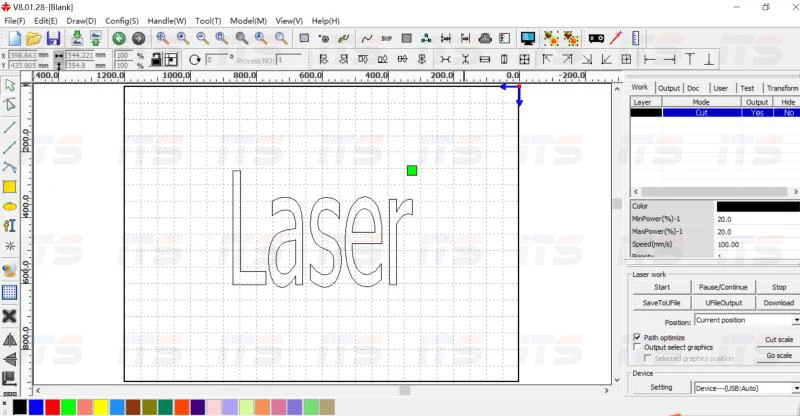
Task: Click the Start button in Laser work
Action: point(662,287)
